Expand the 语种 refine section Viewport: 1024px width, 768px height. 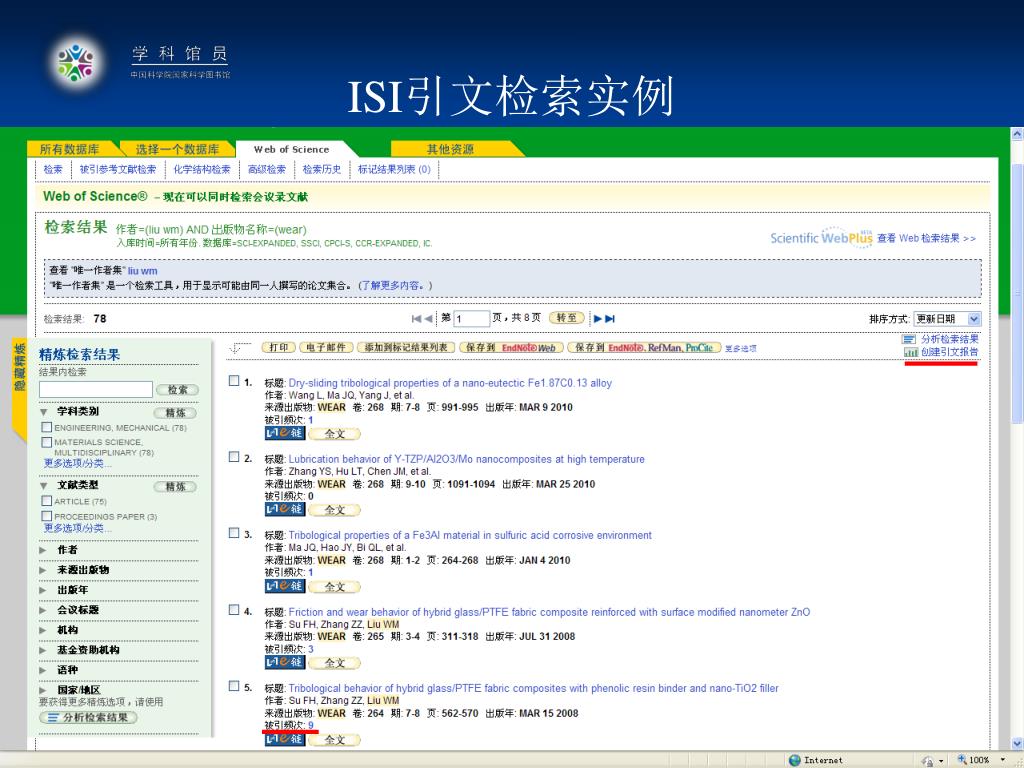pyautogui.click(x=43, y=670)
